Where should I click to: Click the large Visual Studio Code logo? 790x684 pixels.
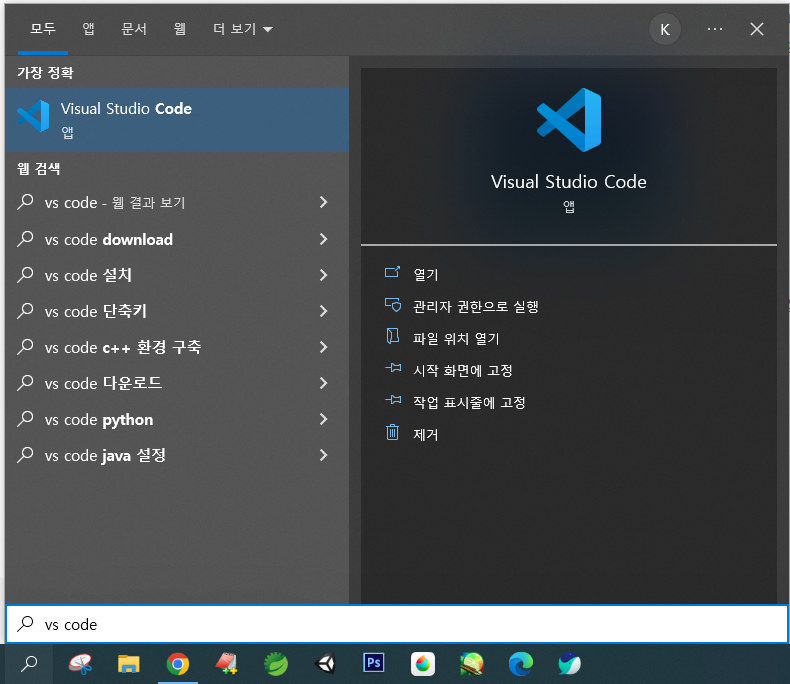[x=569, y=120]
